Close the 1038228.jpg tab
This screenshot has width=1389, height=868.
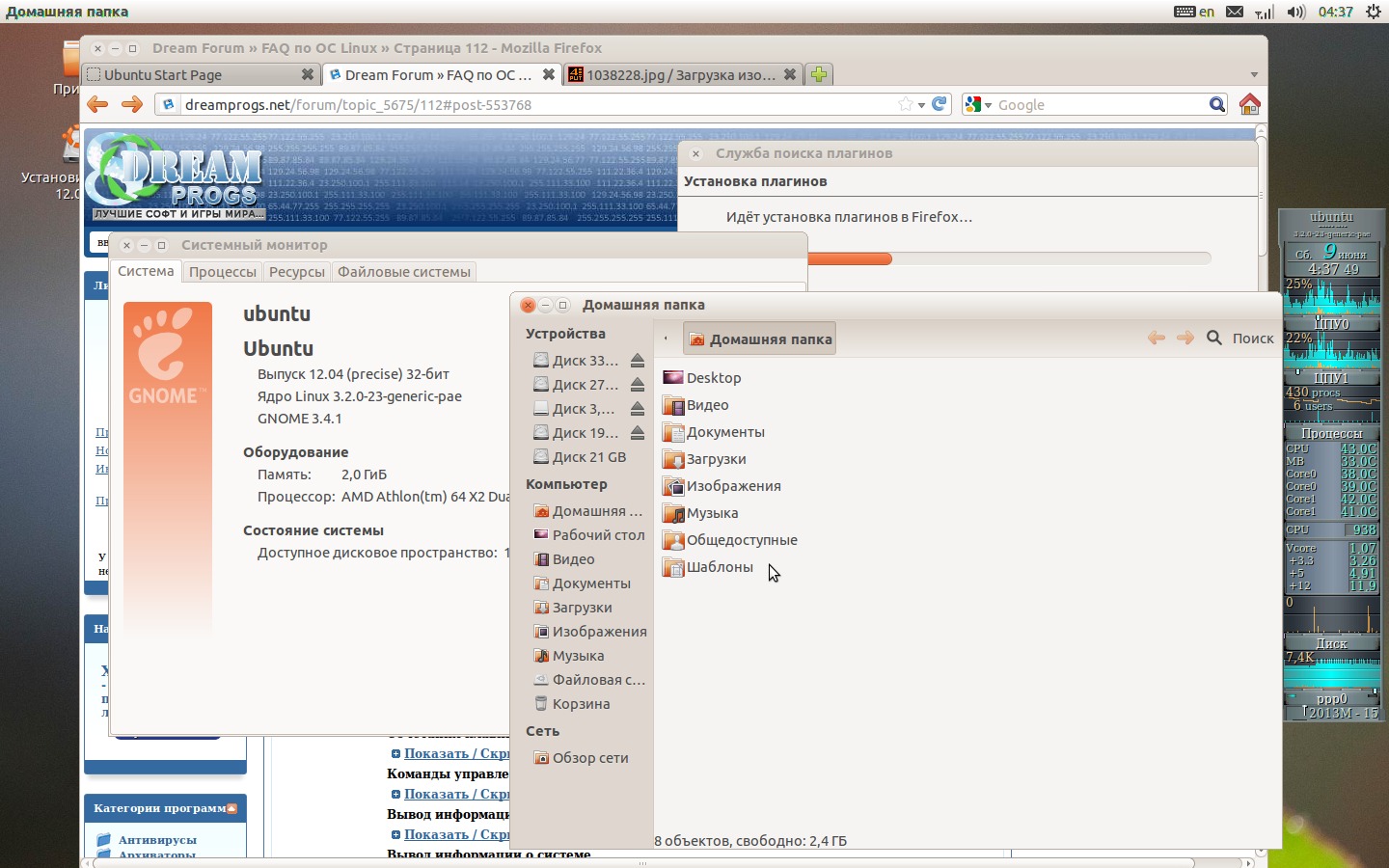[x=789, y=74]
